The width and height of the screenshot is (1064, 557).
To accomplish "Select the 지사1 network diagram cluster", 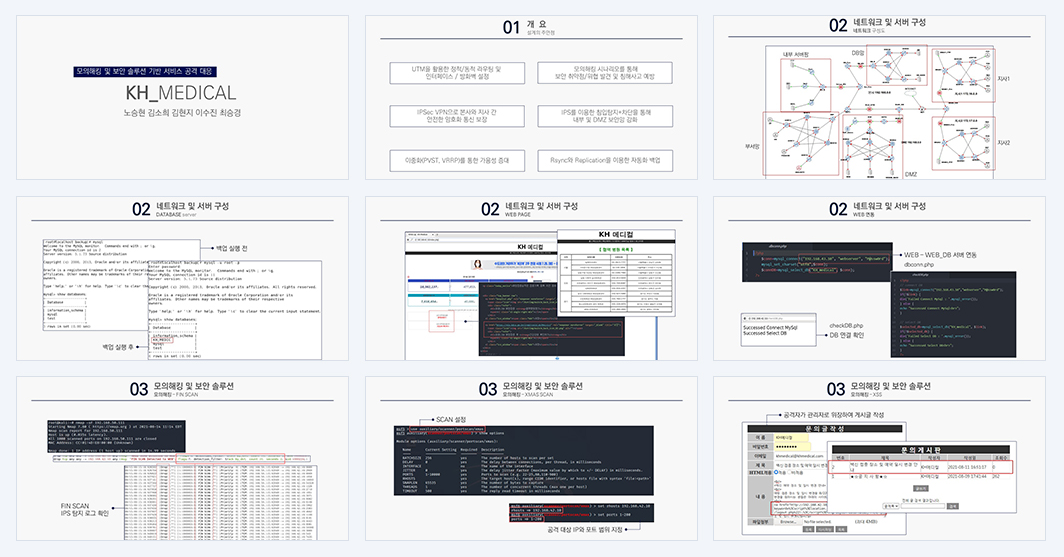I will pos(963,75).
